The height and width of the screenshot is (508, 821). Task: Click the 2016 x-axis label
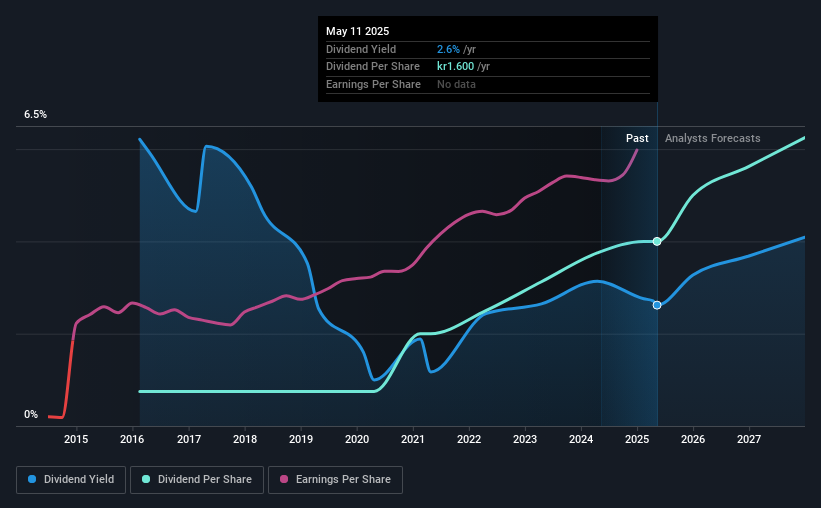point(132,439)
